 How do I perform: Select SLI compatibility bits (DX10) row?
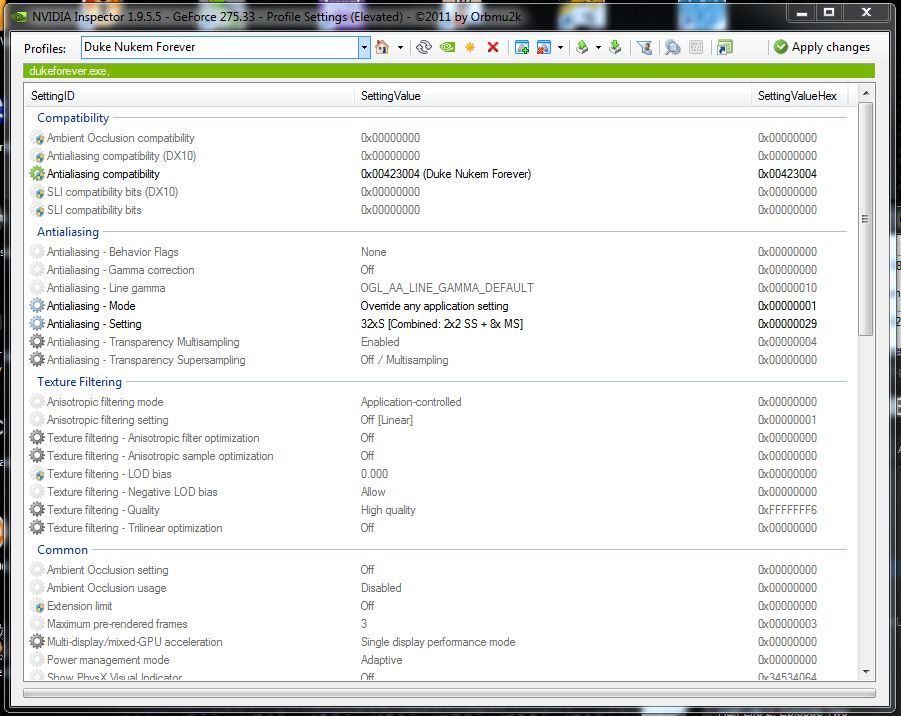tap(437, 192)
